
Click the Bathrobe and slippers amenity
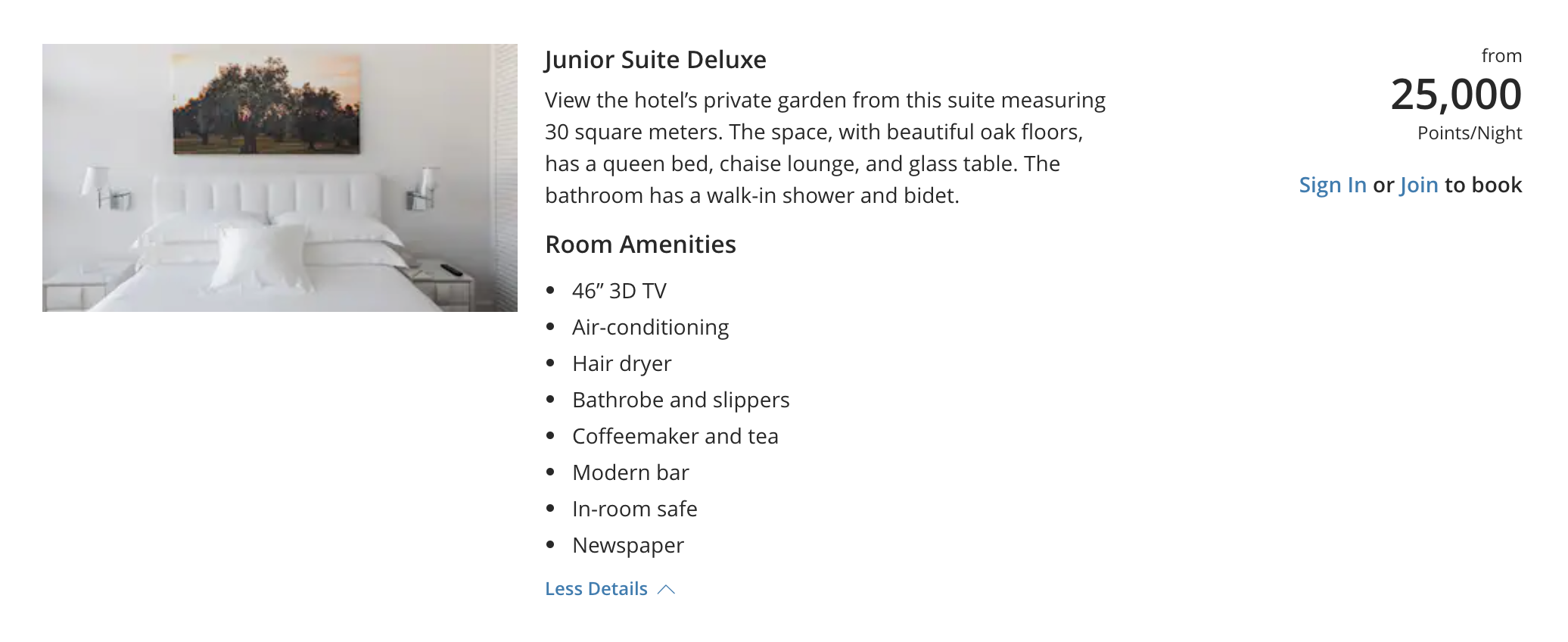click(680, 400)
